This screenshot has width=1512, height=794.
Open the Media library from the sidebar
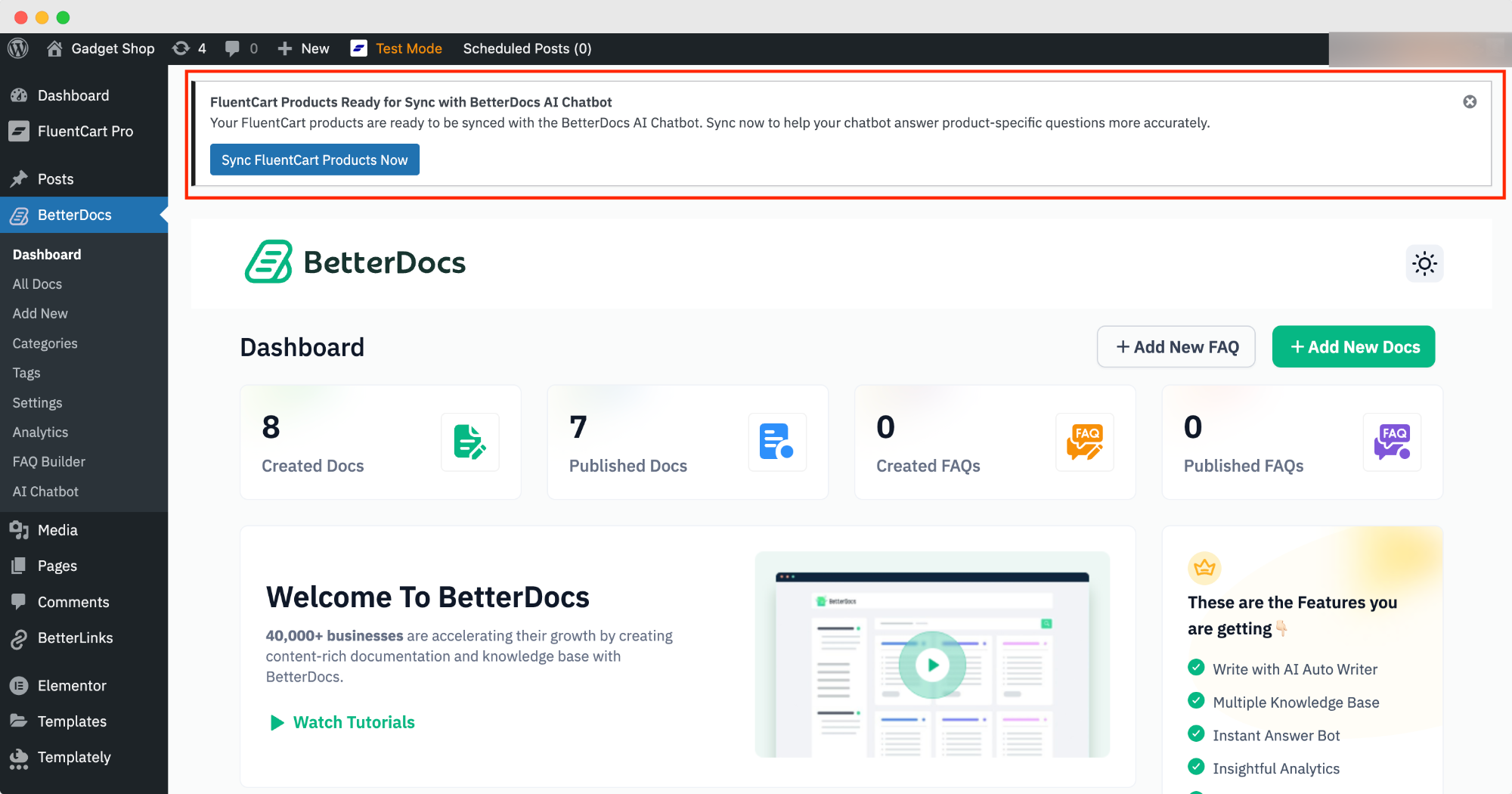[20, 529]
